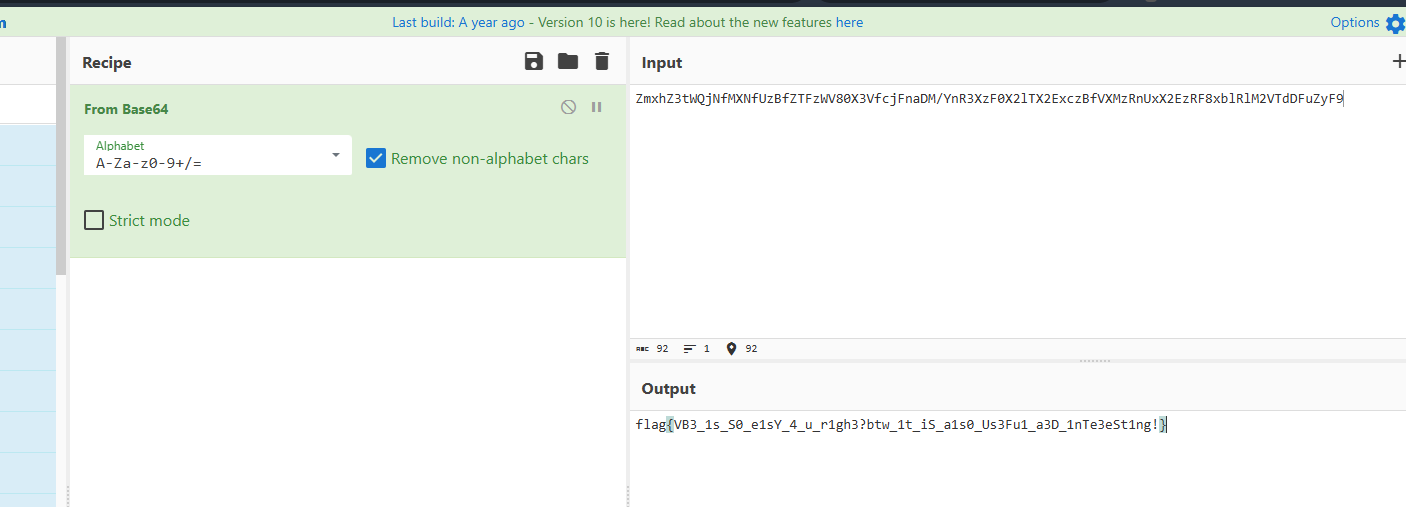Image resolution: width=1406 pixels, height=507 pixels.
Task: Click the From Base64 operation title
Action: pos(125,109)
